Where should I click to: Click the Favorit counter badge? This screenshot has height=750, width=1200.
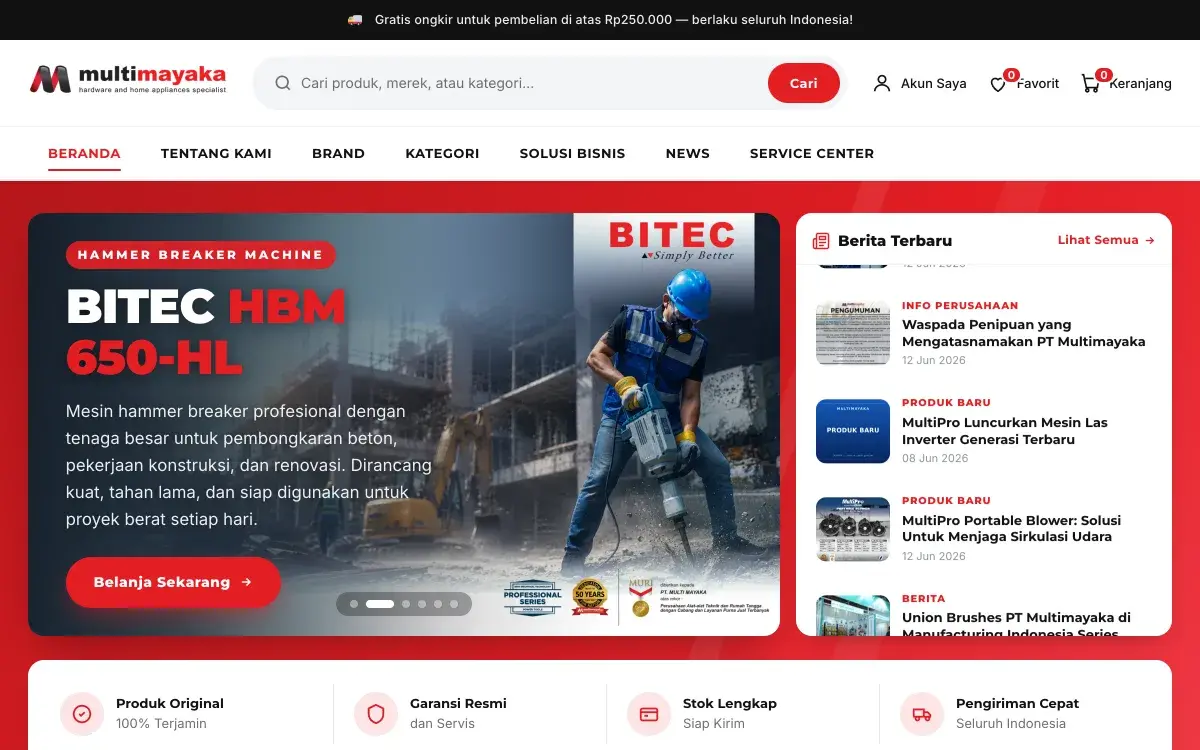[1012, 75]
